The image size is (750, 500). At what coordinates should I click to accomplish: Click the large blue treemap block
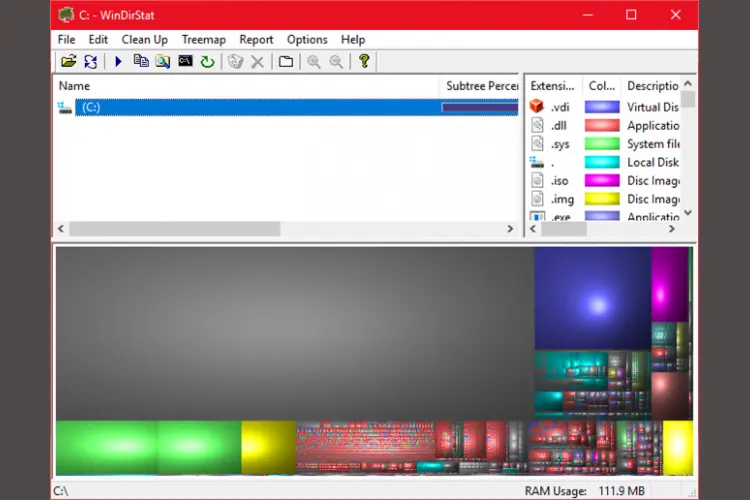point(593,299)
